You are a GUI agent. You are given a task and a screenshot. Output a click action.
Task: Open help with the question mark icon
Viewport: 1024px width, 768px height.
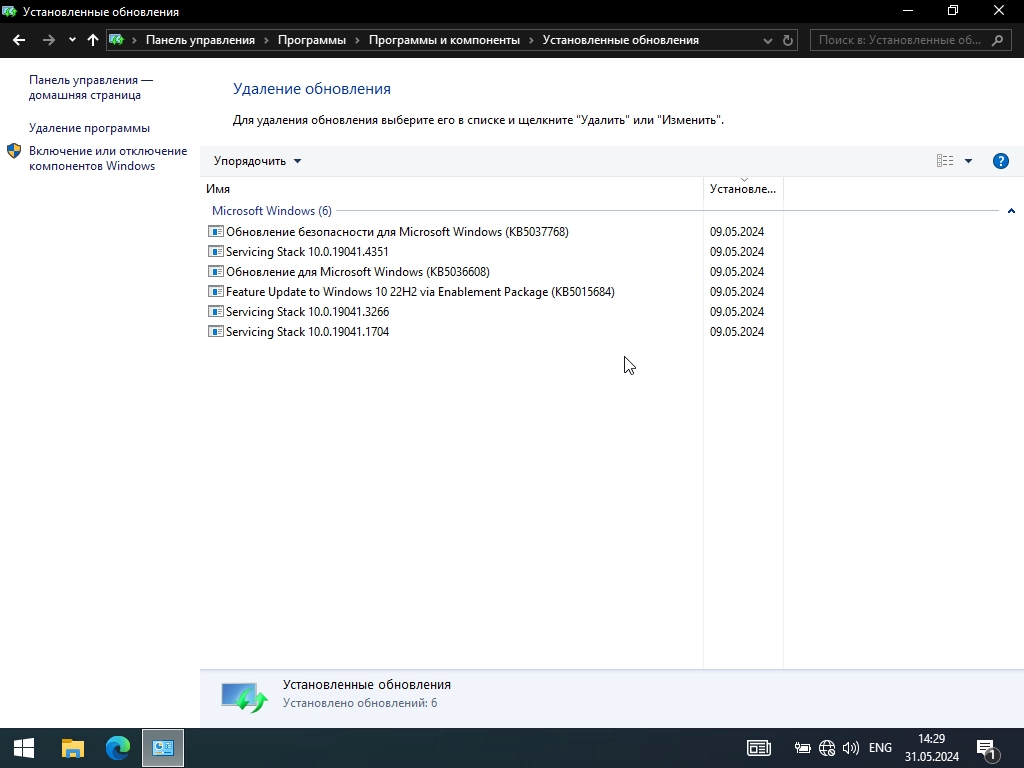pyautogui.click(x=1000, y=161)
